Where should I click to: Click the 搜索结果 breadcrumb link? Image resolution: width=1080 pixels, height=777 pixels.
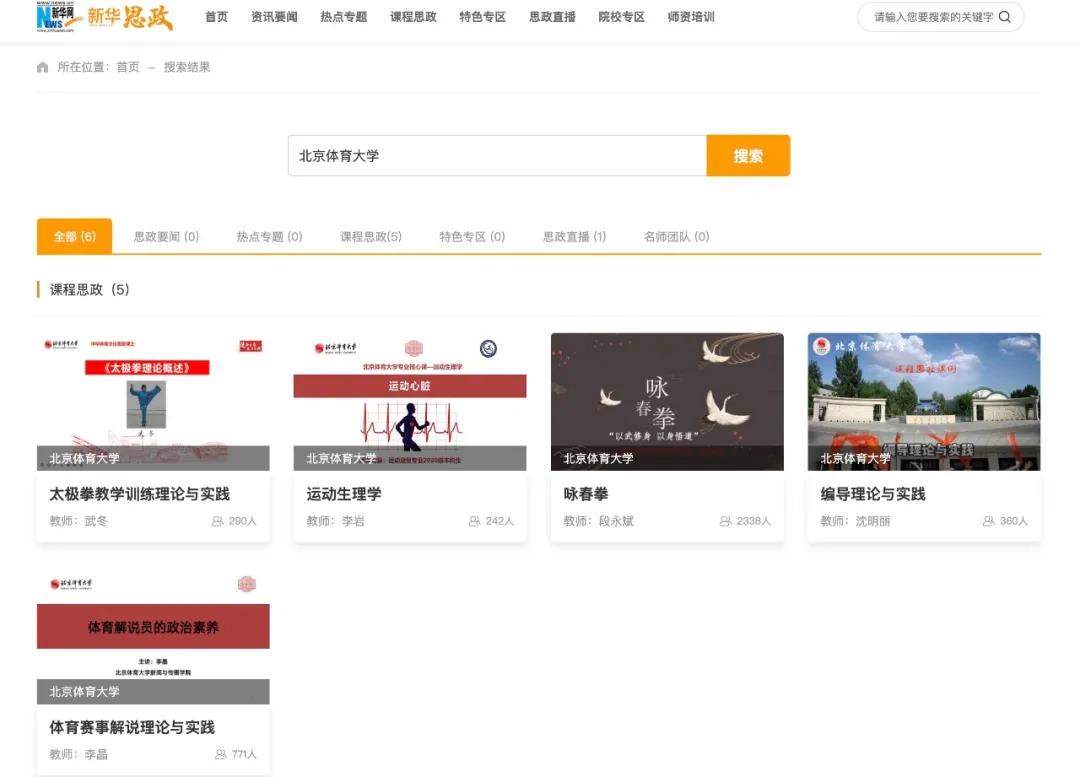189,66
